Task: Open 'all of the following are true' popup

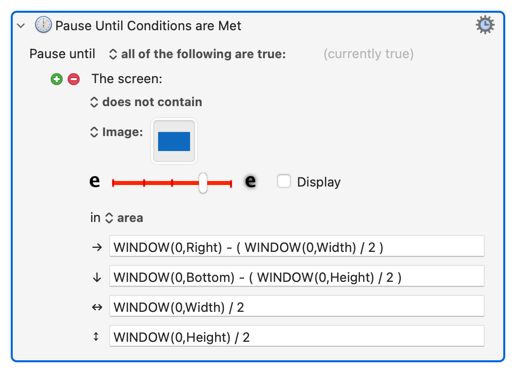Action: coord(197,54)
